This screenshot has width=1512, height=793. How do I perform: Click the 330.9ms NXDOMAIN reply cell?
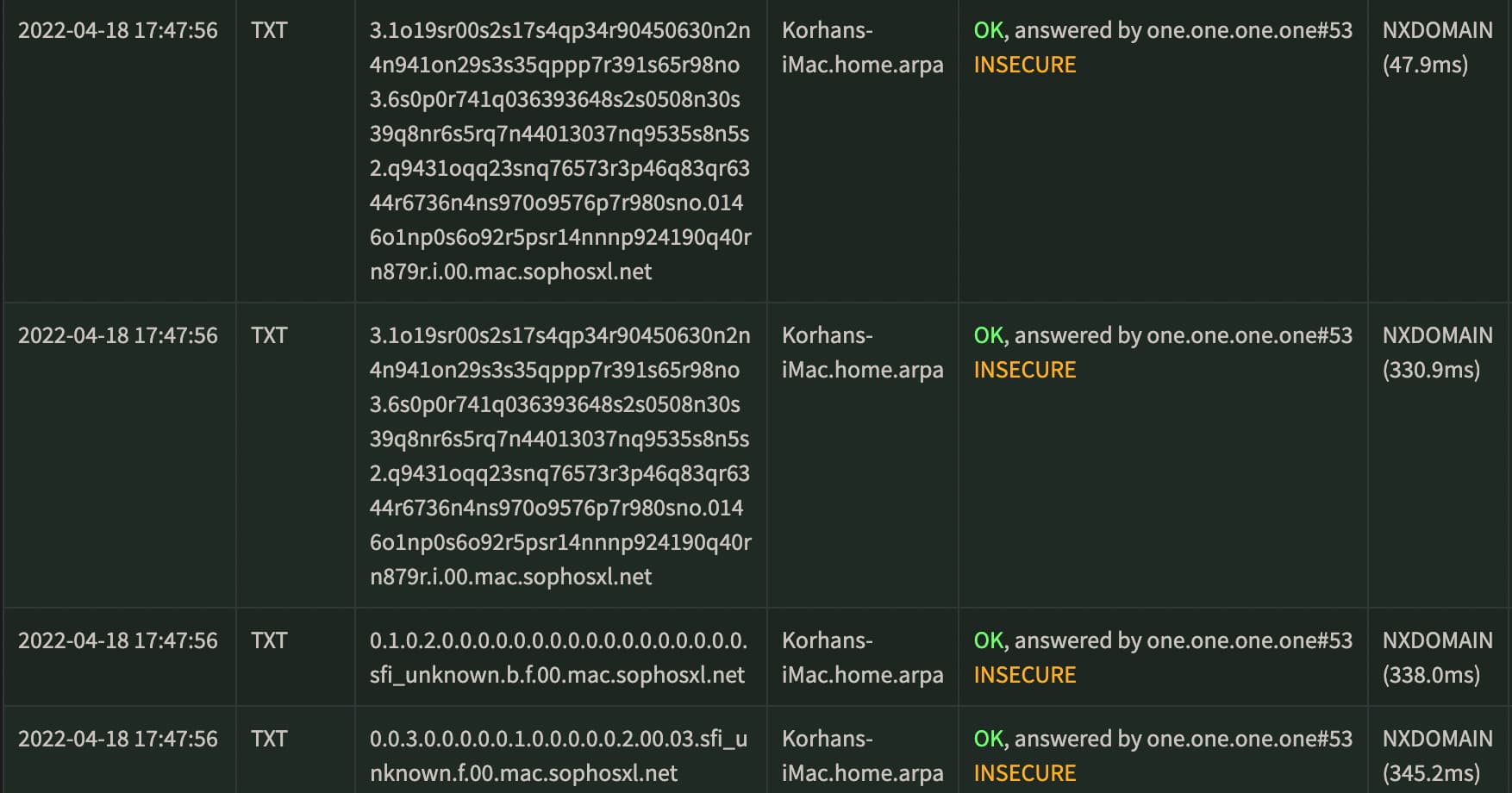[1437, 353]
